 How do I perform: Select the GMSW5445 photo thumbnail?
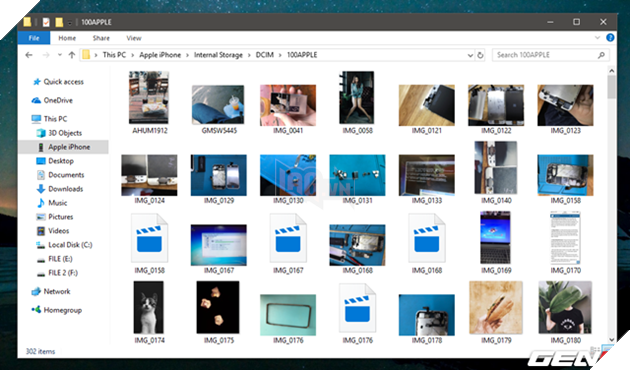pyautogui.click(x=218, y=105)
